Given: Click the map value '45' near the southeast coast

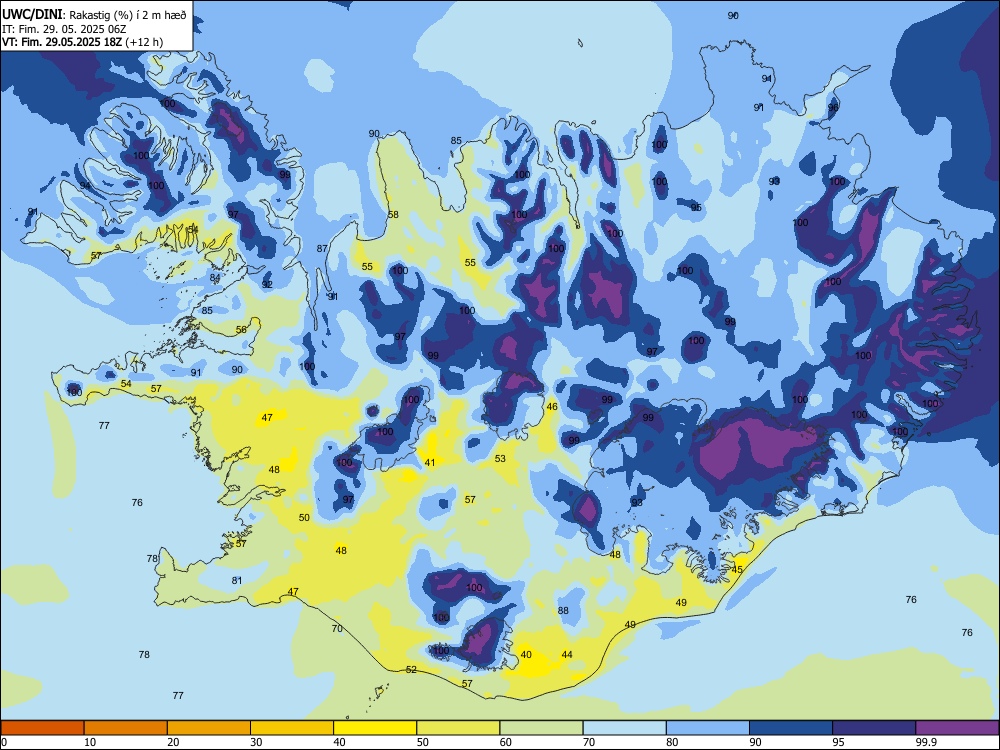Looking at the screenshot, I should [737, 570].
